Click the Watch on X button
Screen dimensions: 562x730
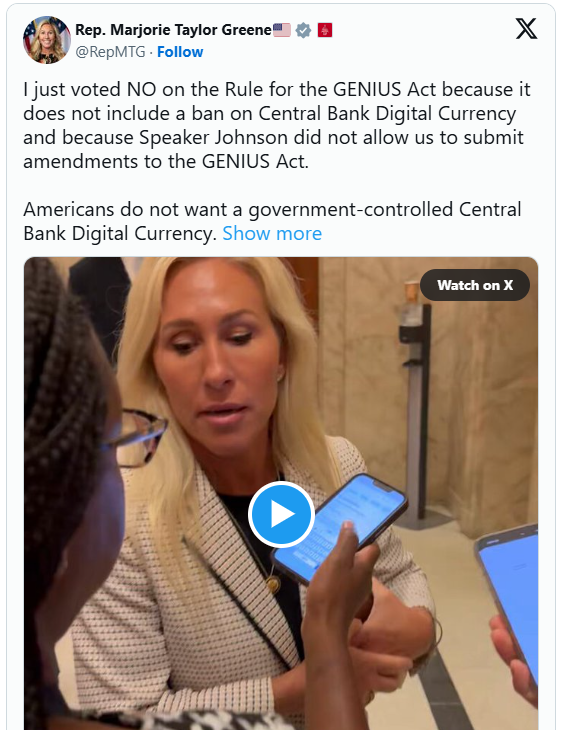point(474,285)
